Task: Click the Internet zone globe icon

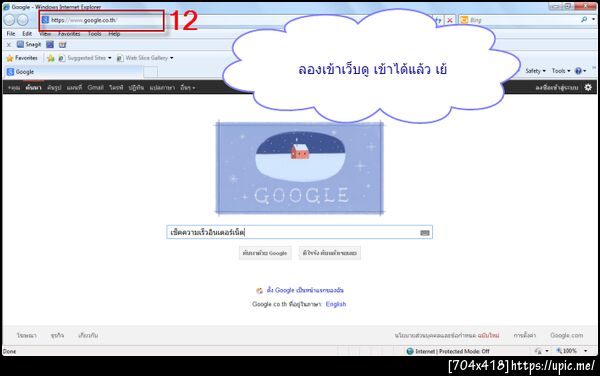Action: click(410, 351)
